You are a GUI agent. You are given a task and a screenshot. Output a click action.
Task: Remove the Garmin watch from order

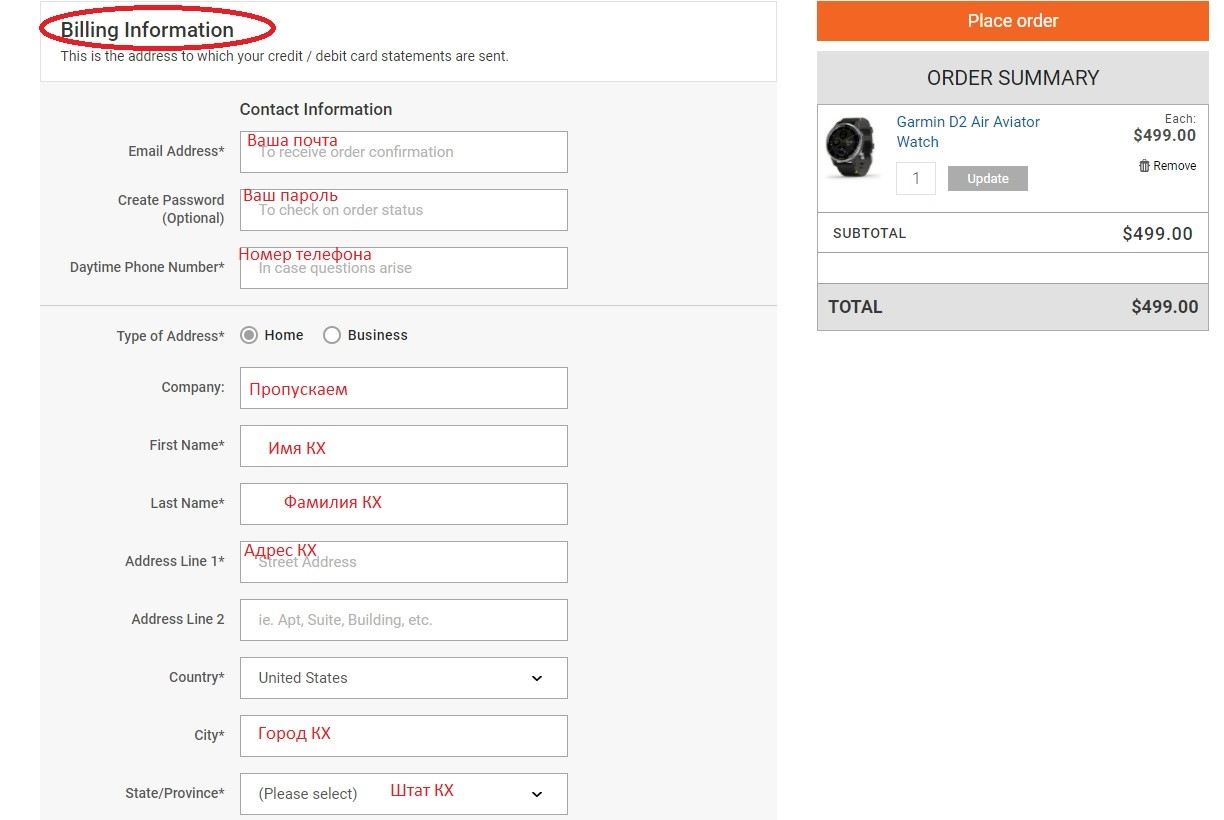[1167, 166]
